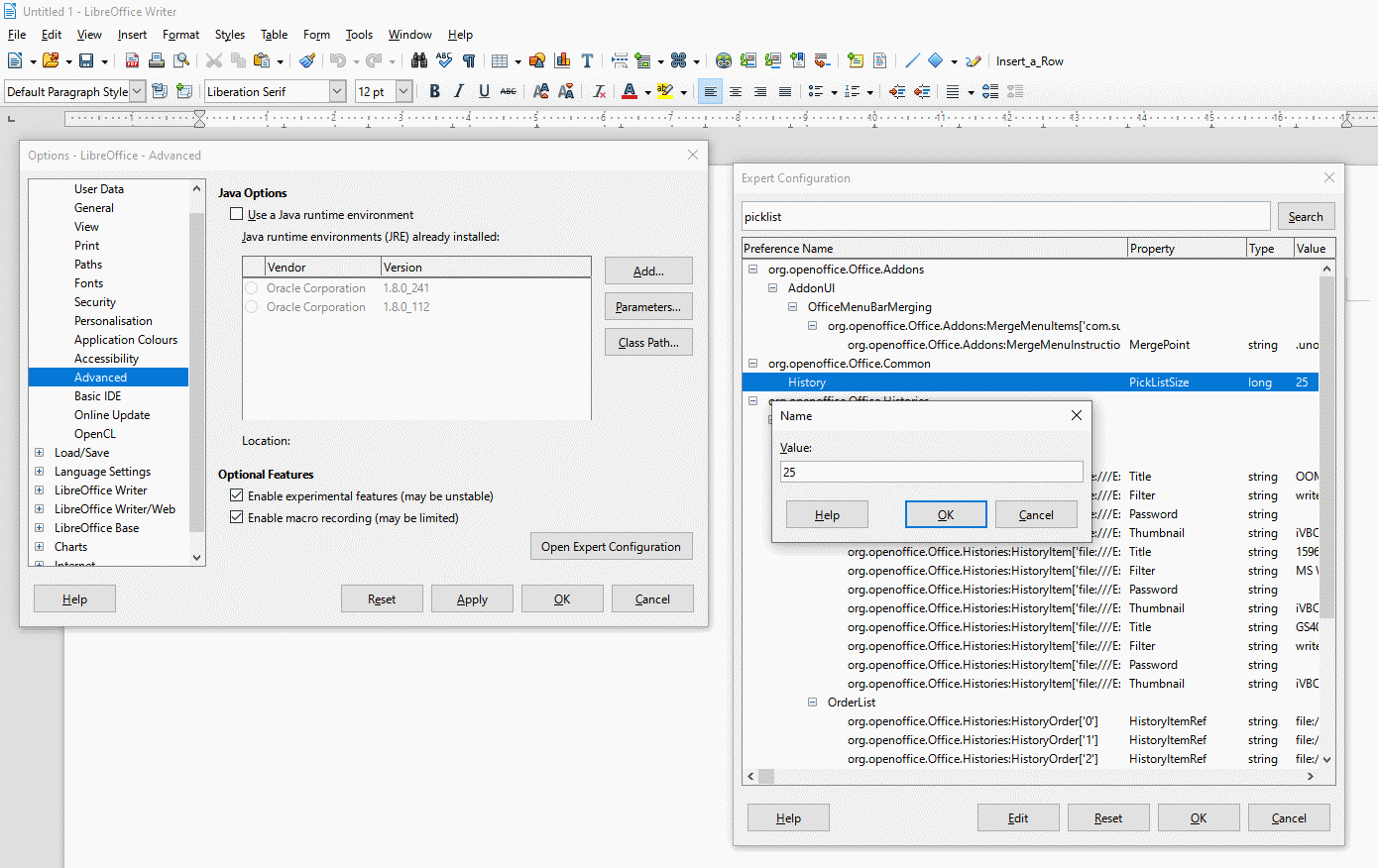Collapse the org.openoffice.Office.Addons tree node
1378x868 pixels.
(753, 270)
